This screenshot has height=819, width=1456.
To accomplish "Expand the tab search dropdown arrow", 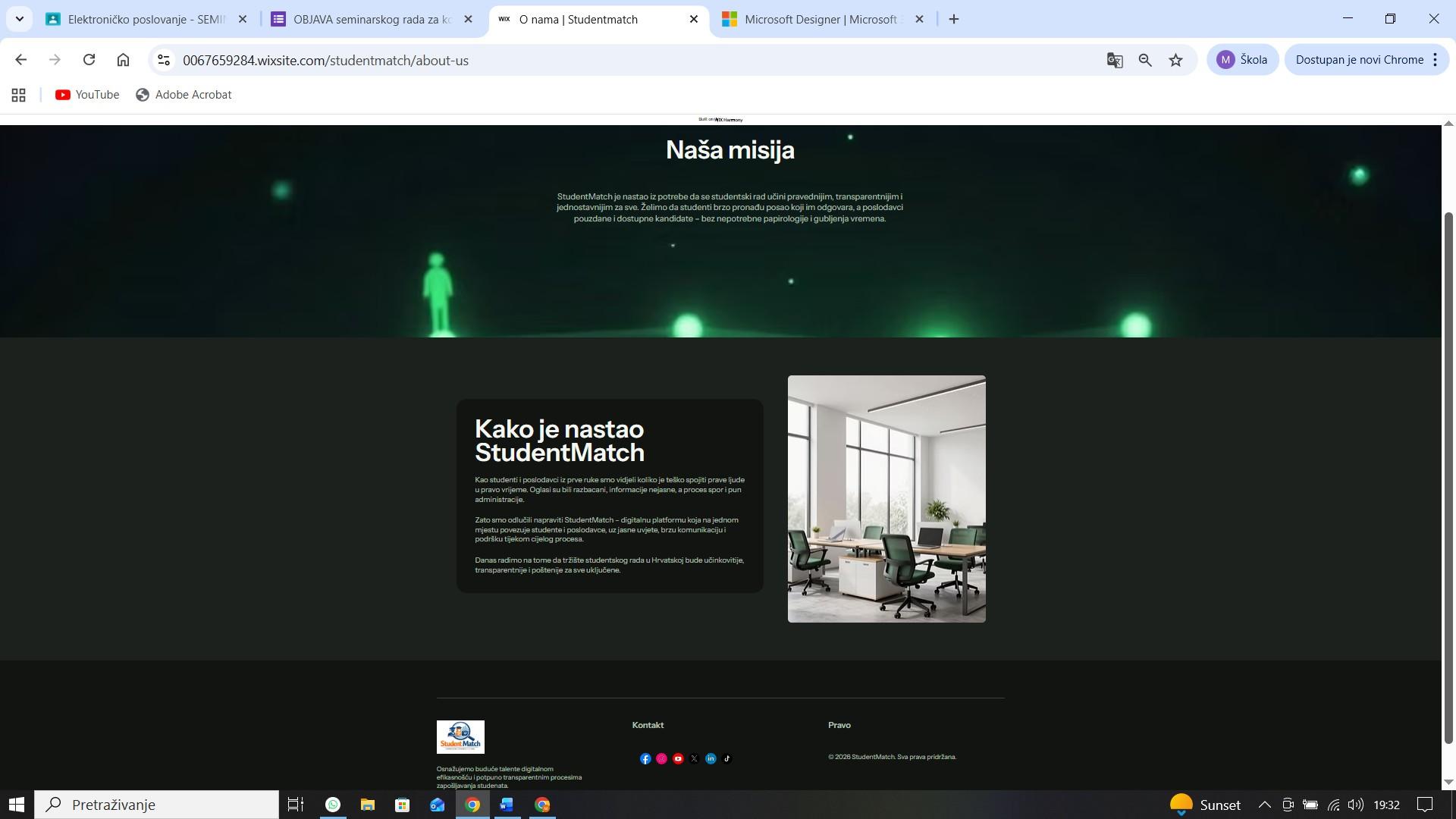I will (19, 19).
